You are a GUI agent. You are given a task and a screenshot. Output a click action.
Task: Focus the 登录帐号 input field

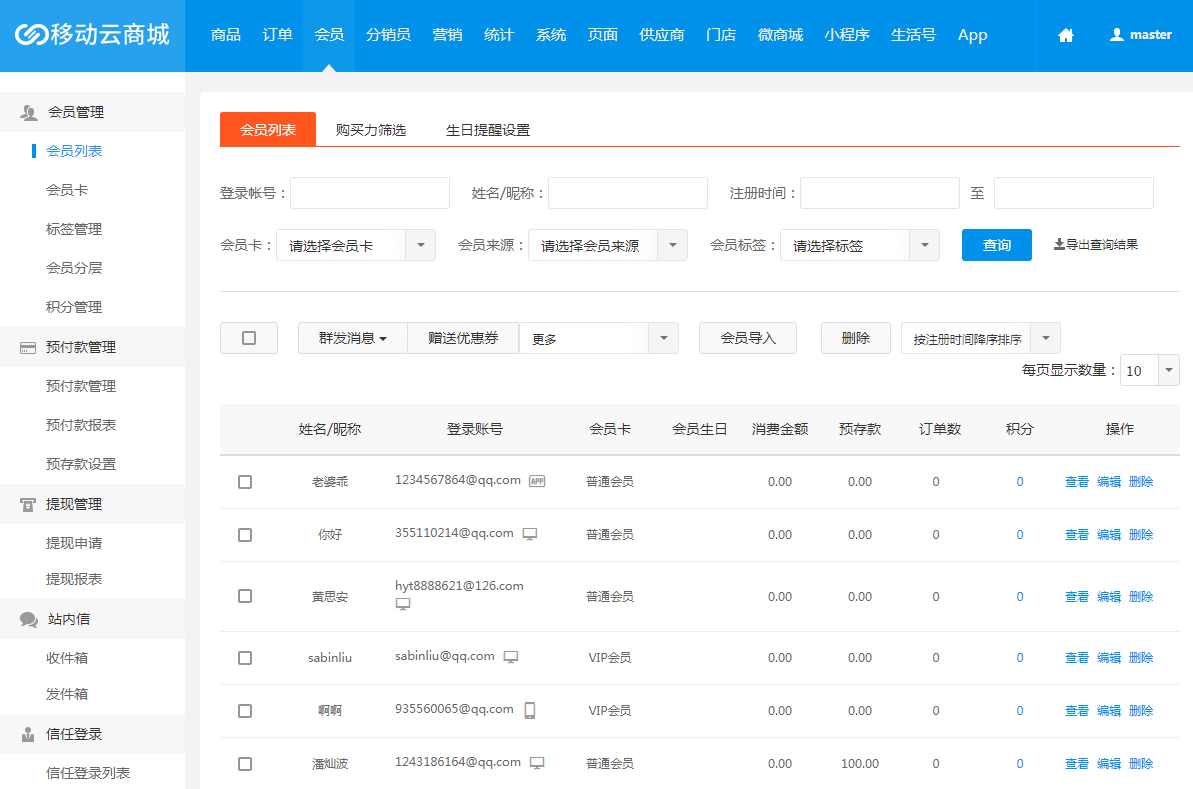[369, 193]
